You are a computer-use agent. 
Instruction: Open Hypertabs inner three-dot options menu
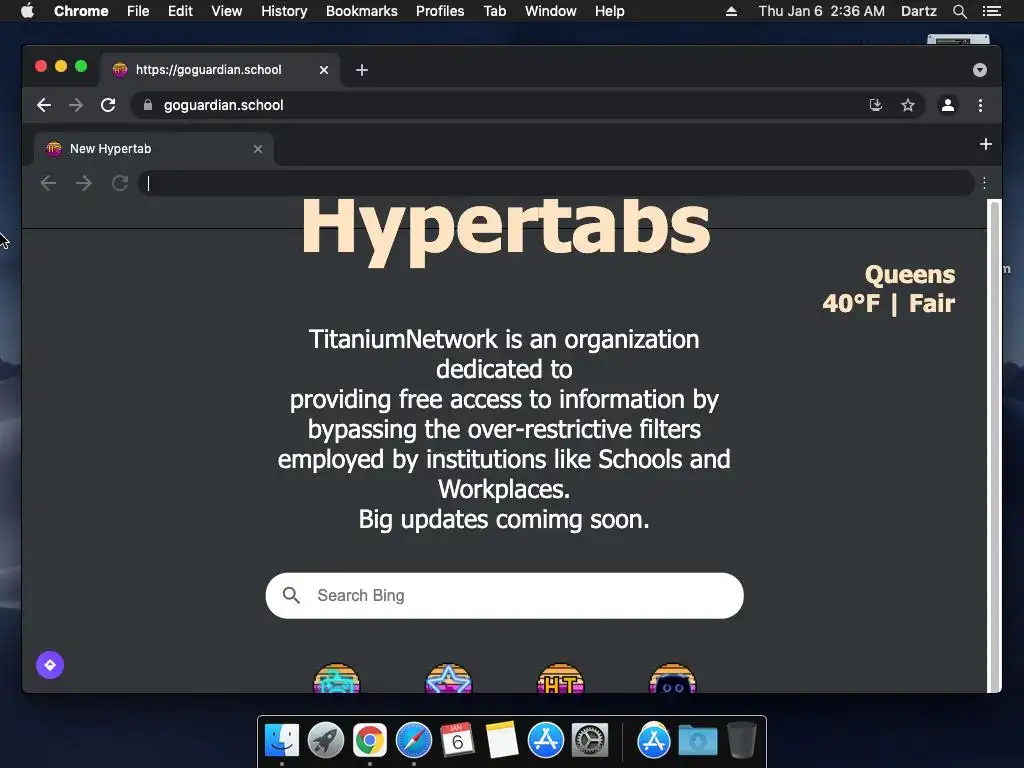click(x=984, y=184)
